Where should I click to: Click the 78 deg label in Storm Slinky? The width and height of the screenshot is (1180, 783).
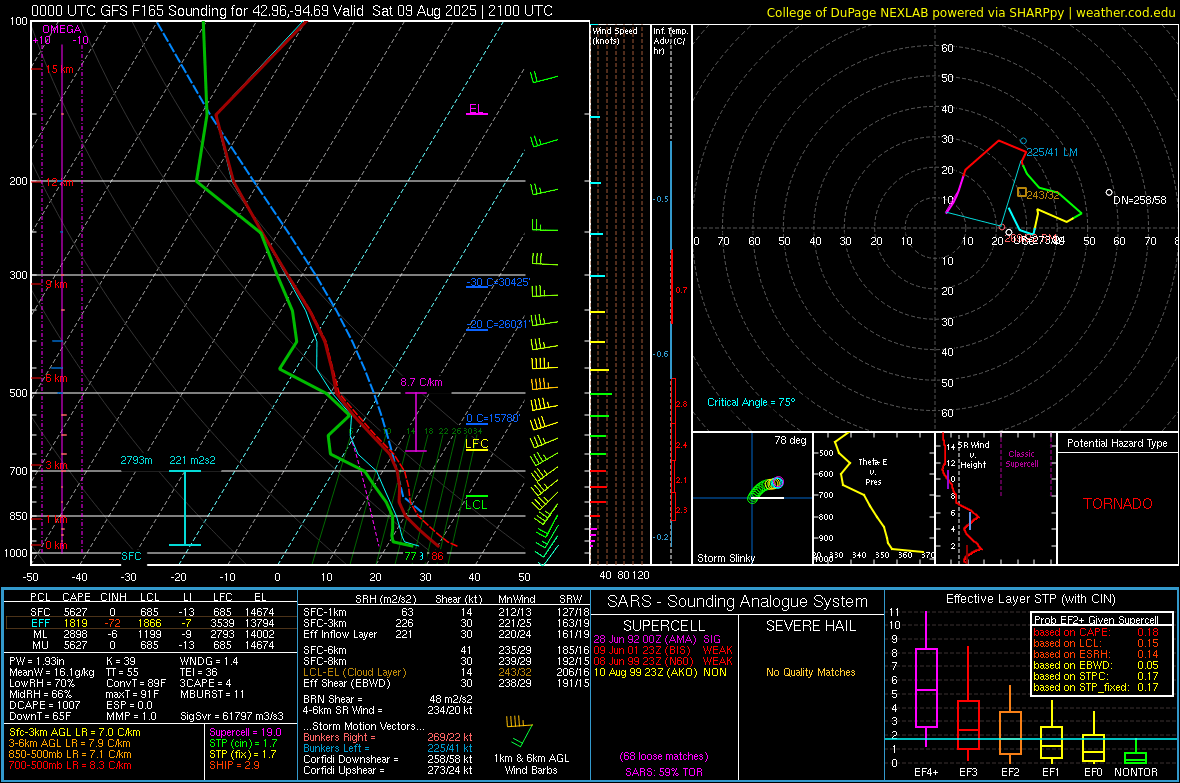pyautogui.click(x=790, y=440)
